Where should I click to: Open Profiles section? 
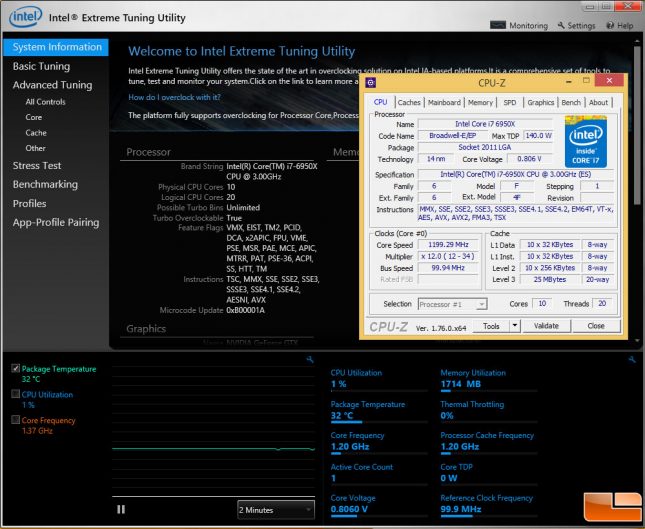(29, 204)
